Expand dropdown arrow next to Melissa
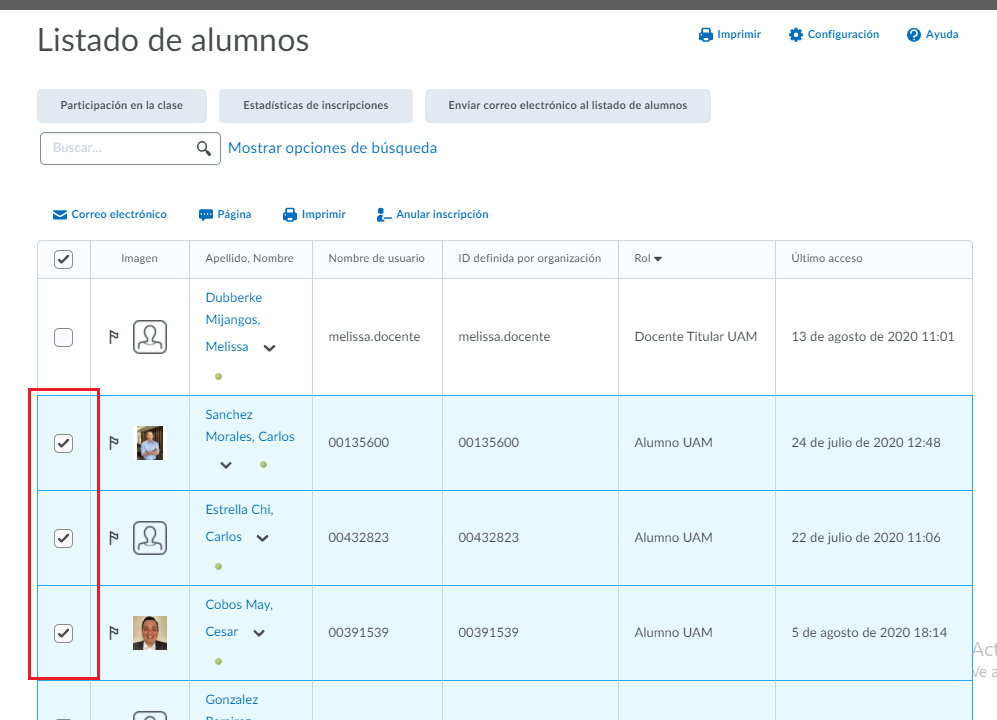The image size is (997, 720). 269,348
